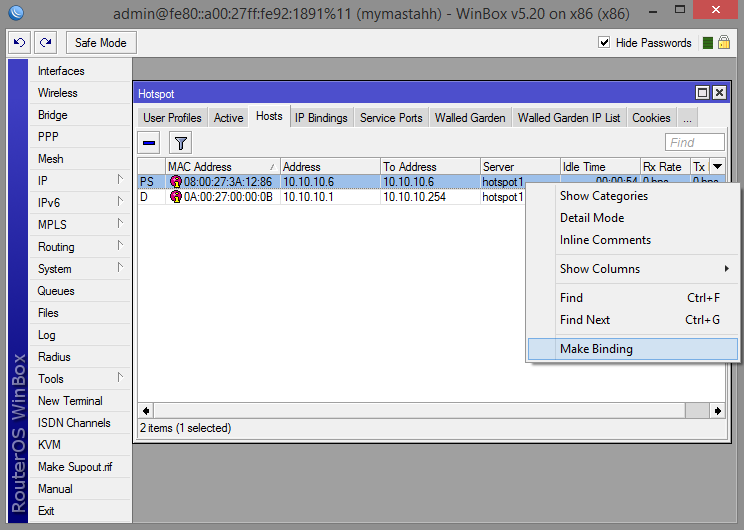Open the Service Ports tab
The image size is (744, 530).
pos(391,118)
